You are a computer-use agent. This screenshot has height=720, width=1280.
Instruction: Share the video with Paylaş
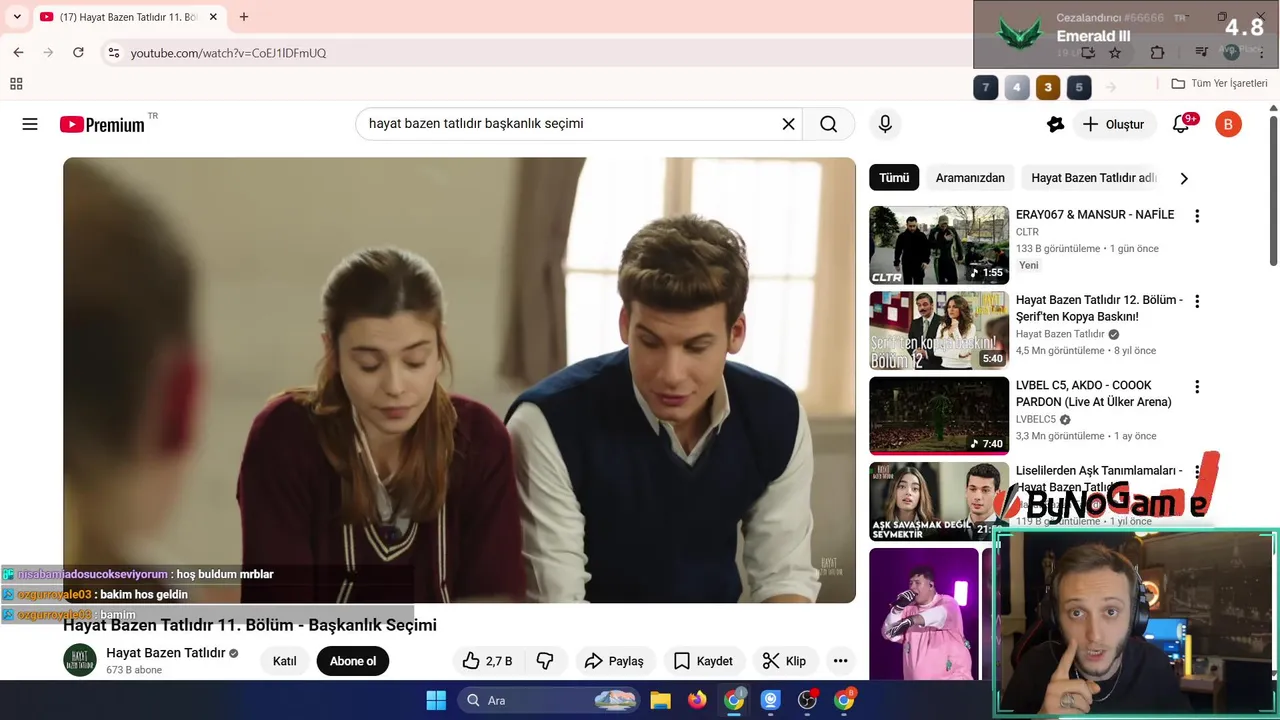(x=614, y=661)
